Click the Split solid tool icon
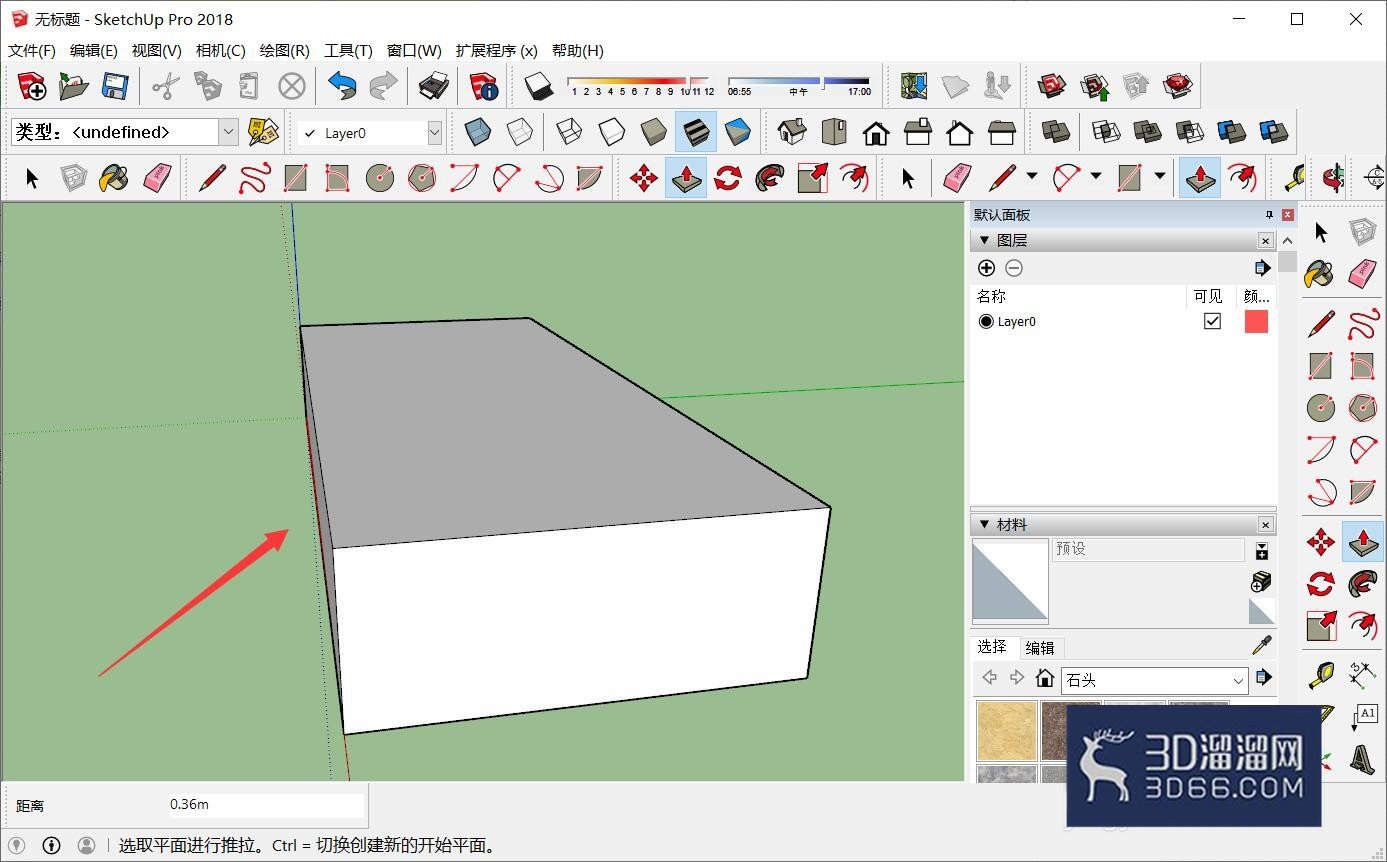The image size is (1387, 862). click(x=1273, y=132)
